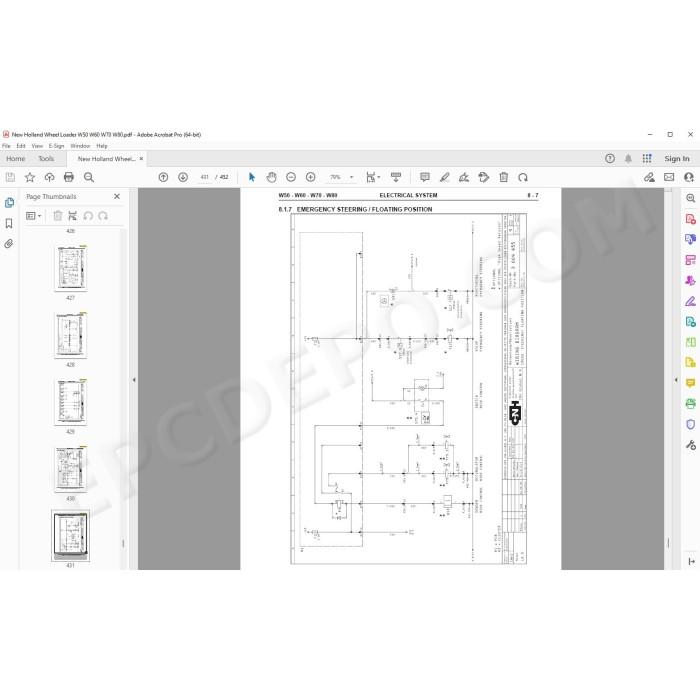This screenshot has width=700, height=700.
Task: Open the notifications bell
Action: [x=628, y=158]
